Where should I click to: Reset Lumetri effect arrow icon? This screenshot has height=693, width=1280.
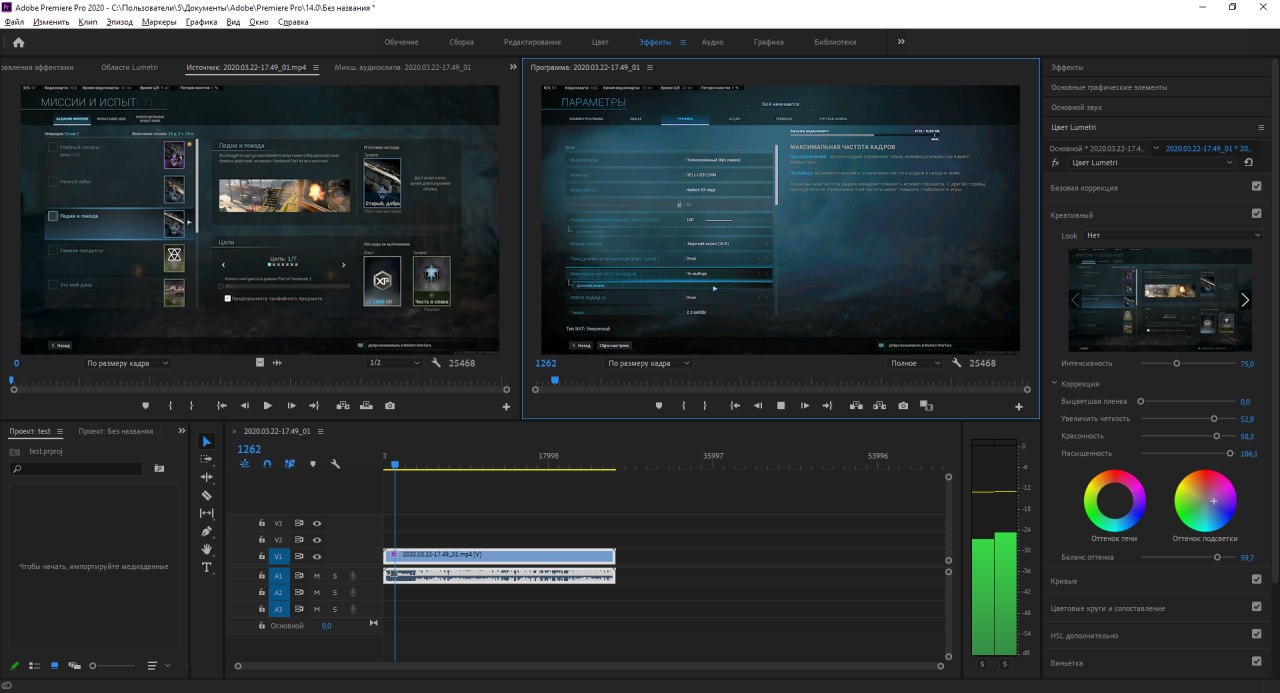(x=1249, y=162)
